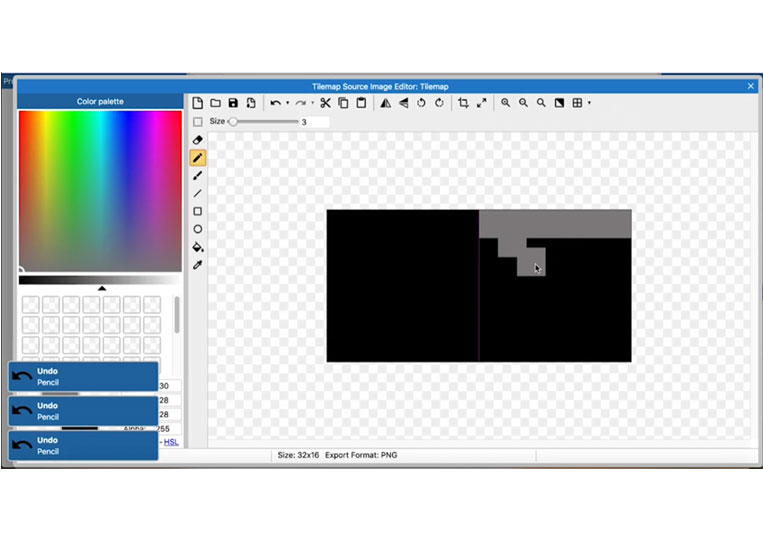Click the black tile on the canvas

tap(402, 286)
